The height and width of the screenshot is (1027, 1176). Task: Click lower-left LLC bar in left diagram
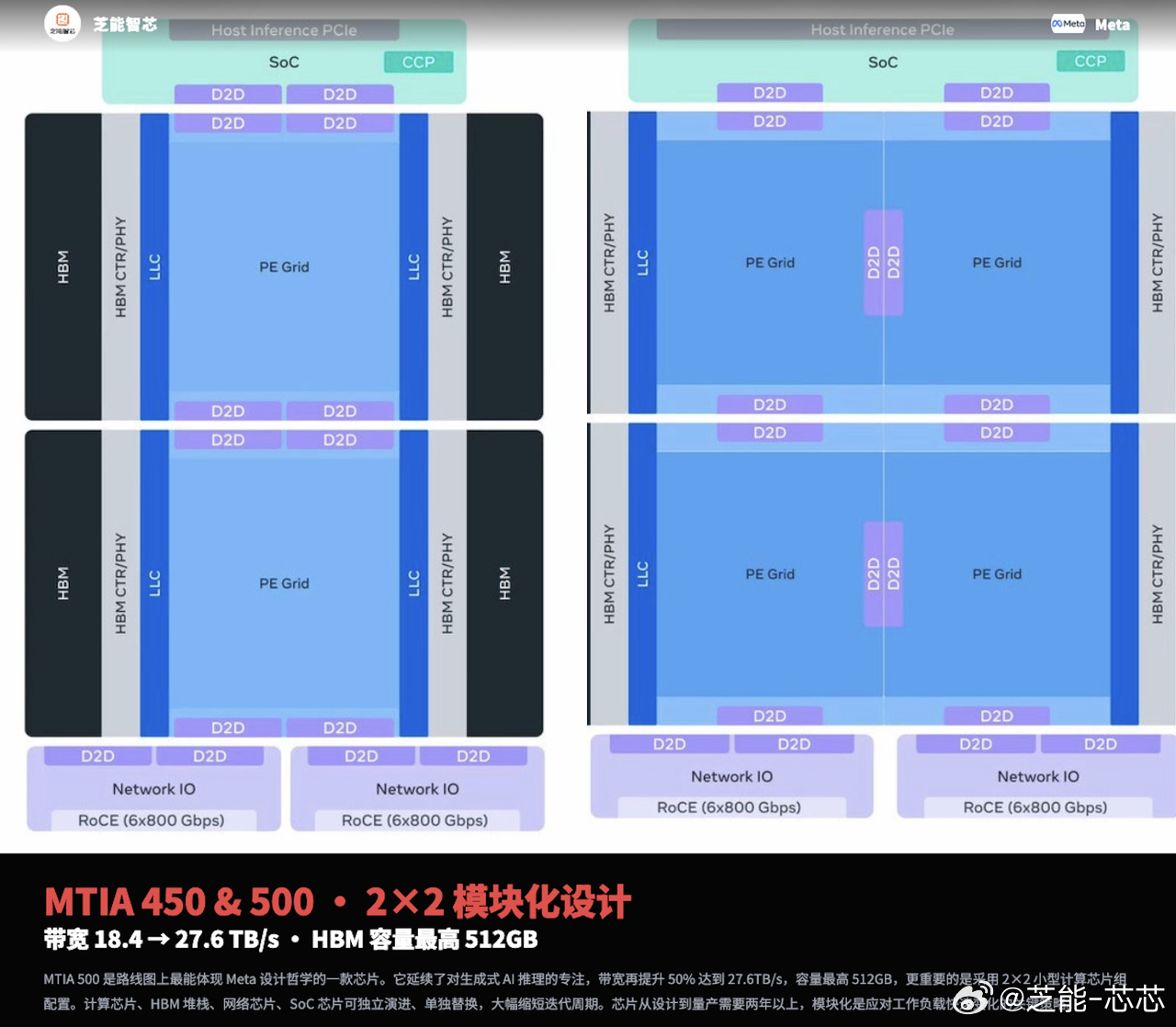pos(154,583)
